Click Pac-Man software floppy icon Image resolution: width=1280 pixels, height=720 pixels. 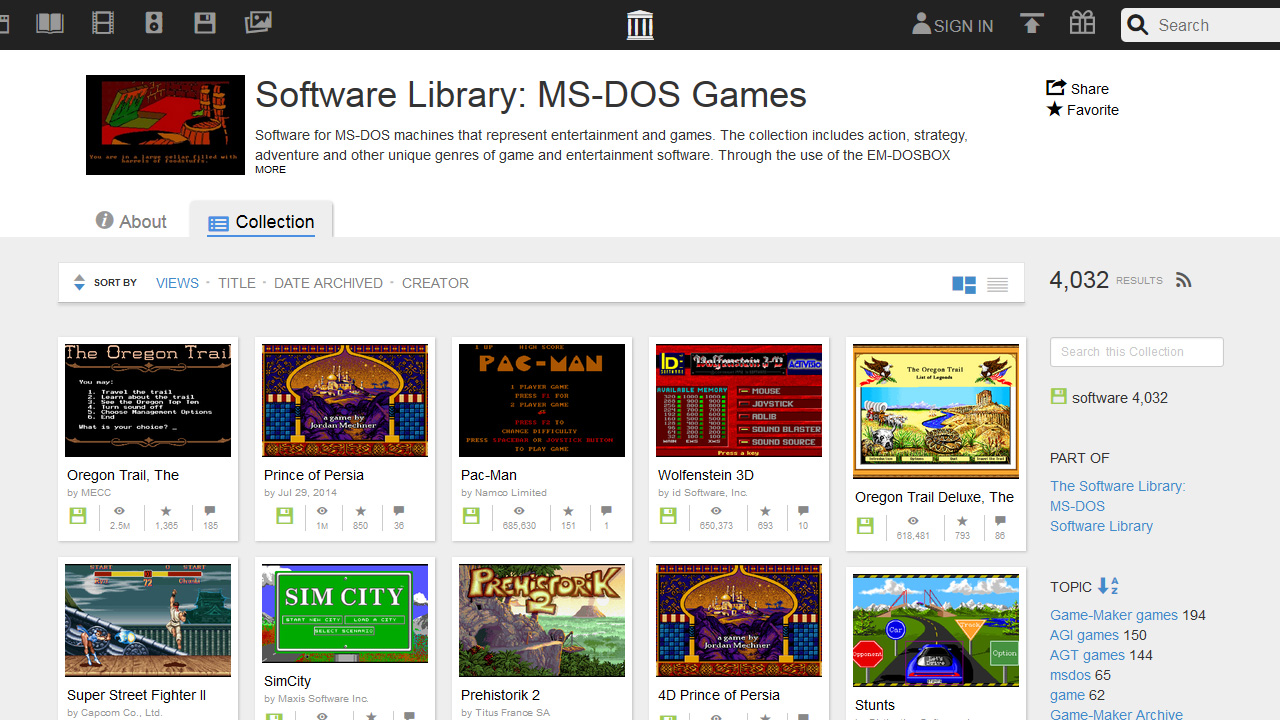click(x=472, y=516)
